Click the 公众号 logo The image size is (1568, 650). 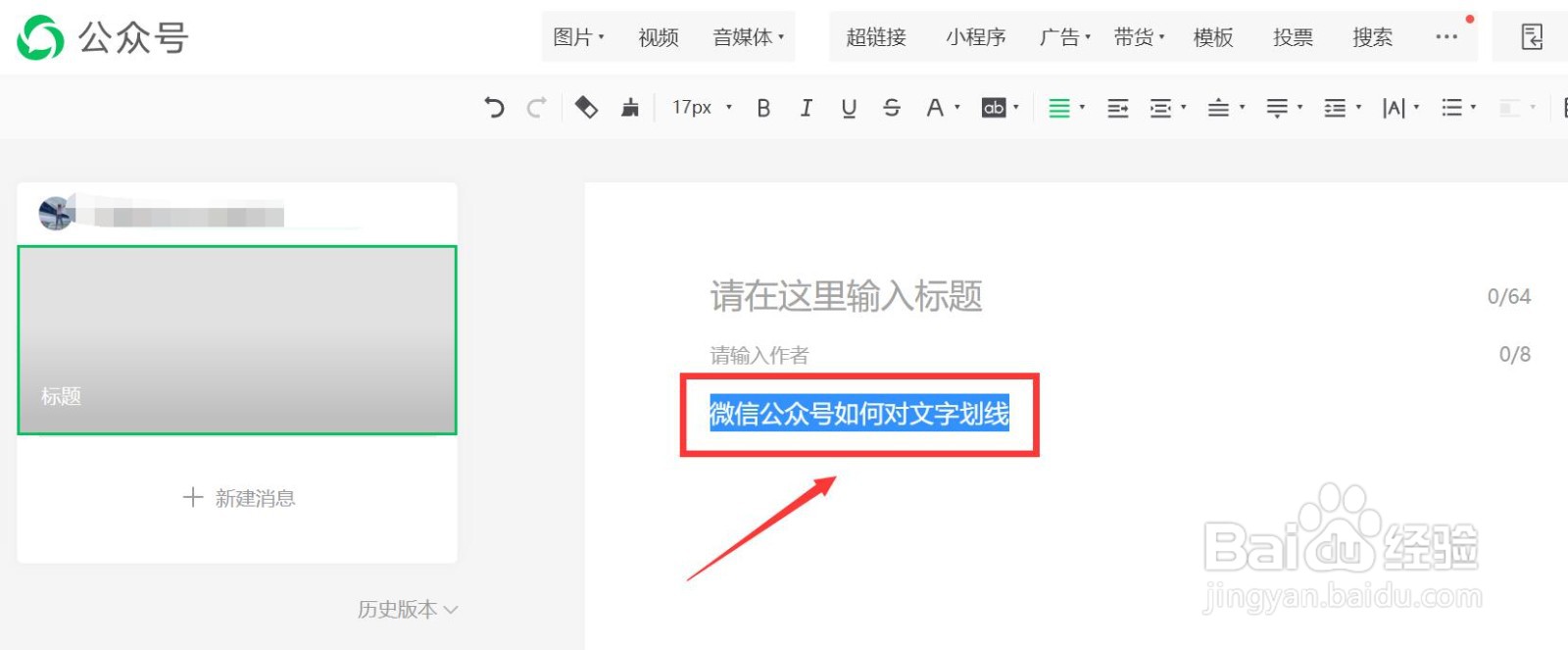click(x=103, y=37)
